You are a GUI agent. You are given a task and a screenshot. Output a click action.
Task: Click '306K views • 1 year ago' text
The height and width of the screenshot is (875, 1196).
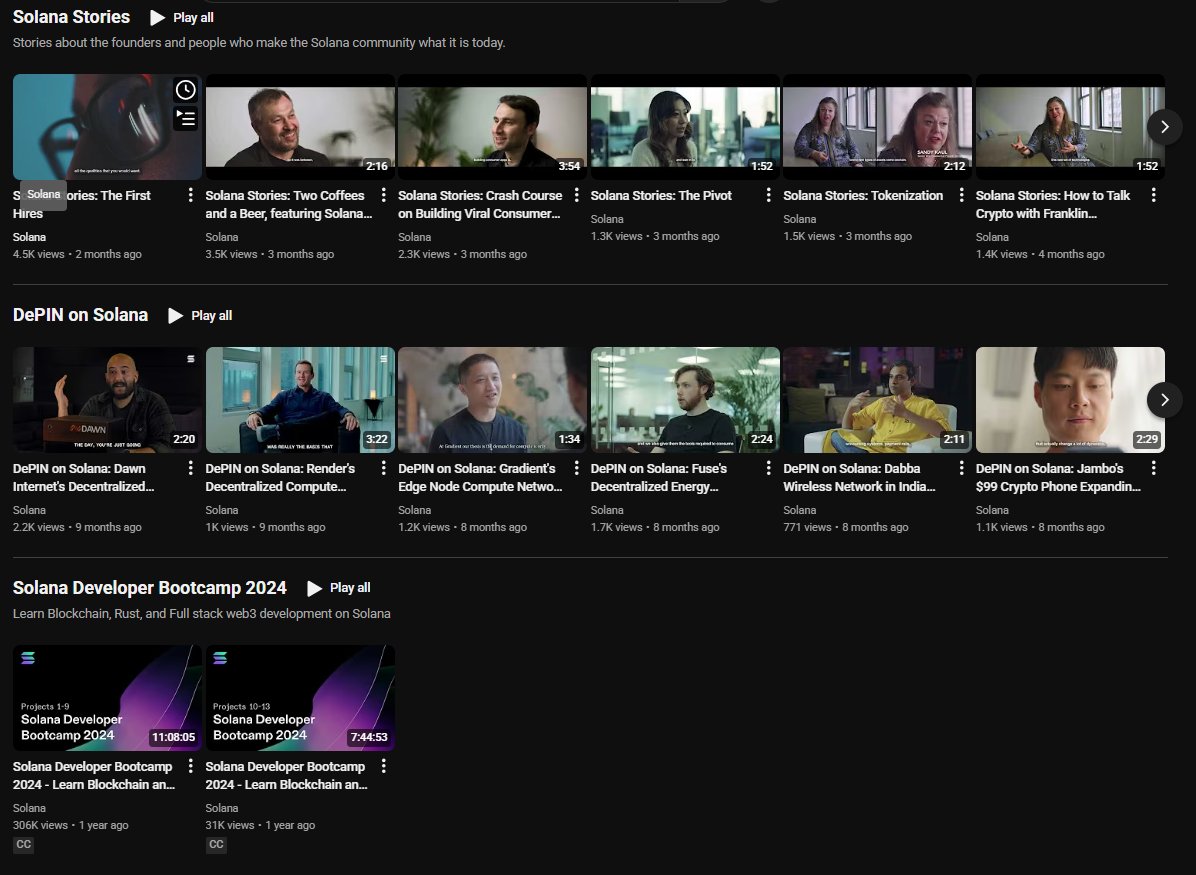(71, 825)
